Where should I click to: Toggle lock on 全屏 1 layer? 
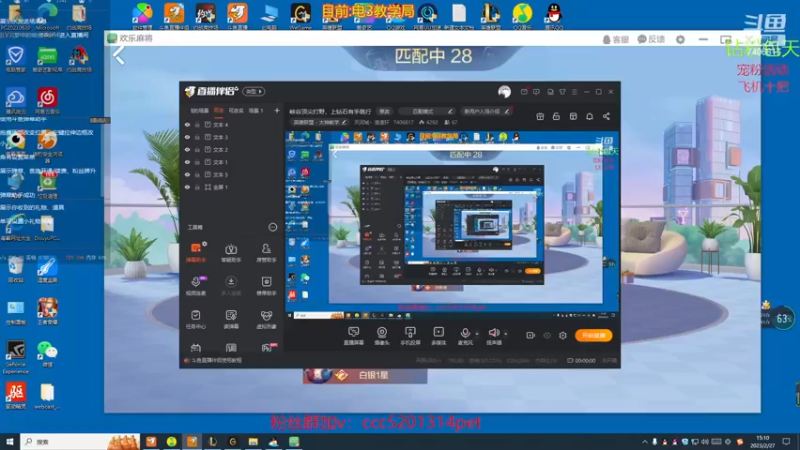tap(197, 187)
